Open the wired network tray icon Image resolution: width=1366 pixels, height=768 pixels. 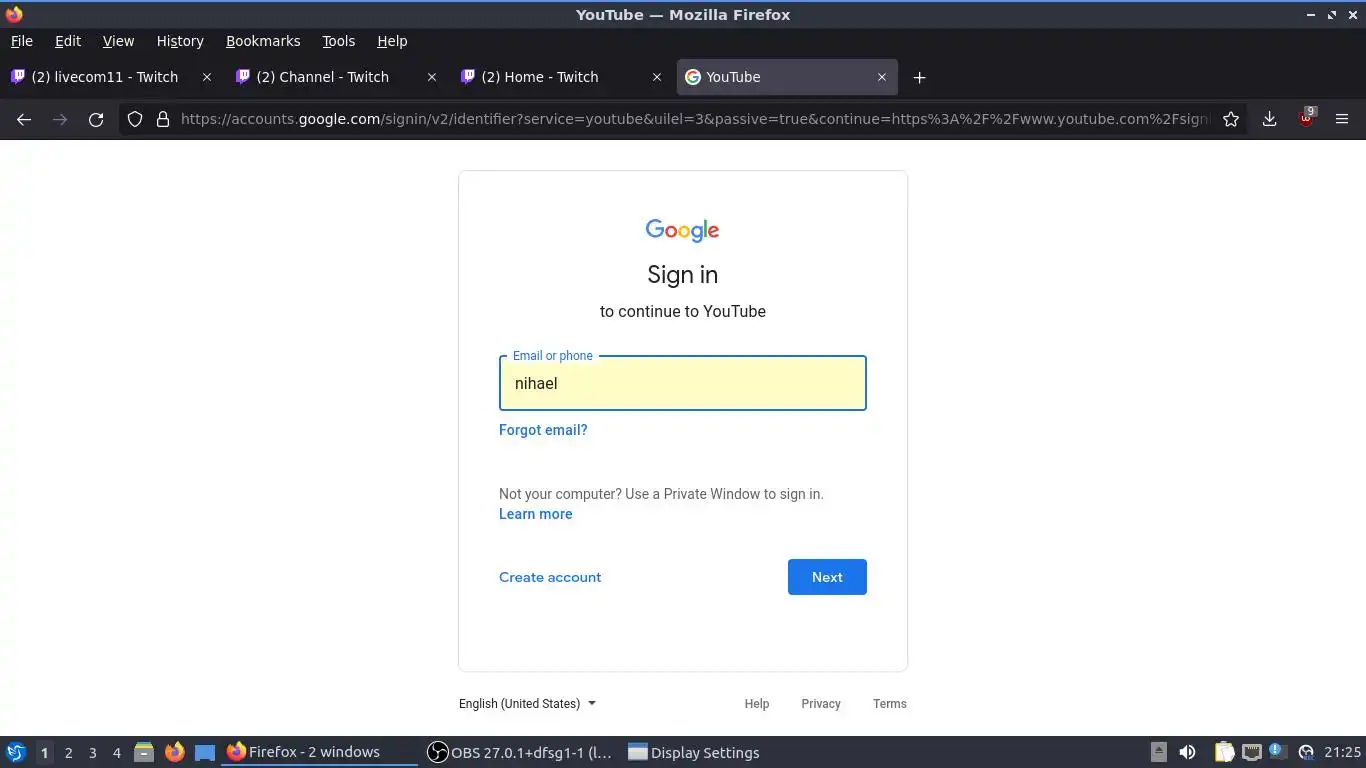click(1251, 752)
